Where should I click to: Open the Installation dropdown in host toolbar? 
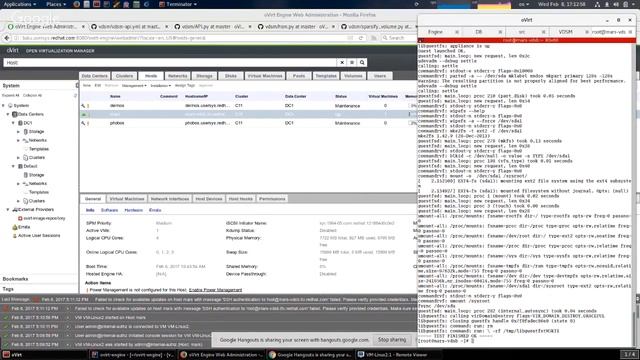(x=160, y=86)
